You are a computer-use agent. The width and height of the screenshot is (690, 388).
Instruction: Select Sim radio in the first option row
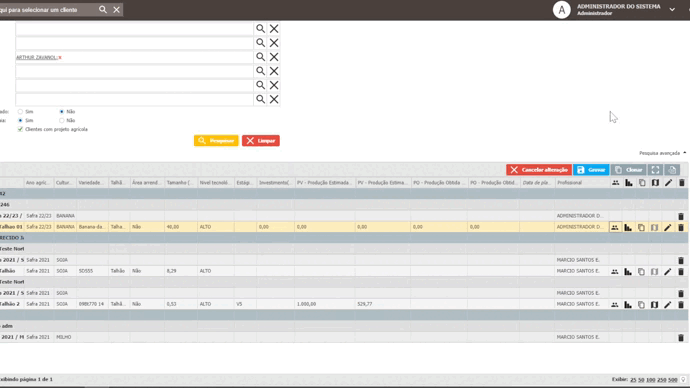click(20, 112)
